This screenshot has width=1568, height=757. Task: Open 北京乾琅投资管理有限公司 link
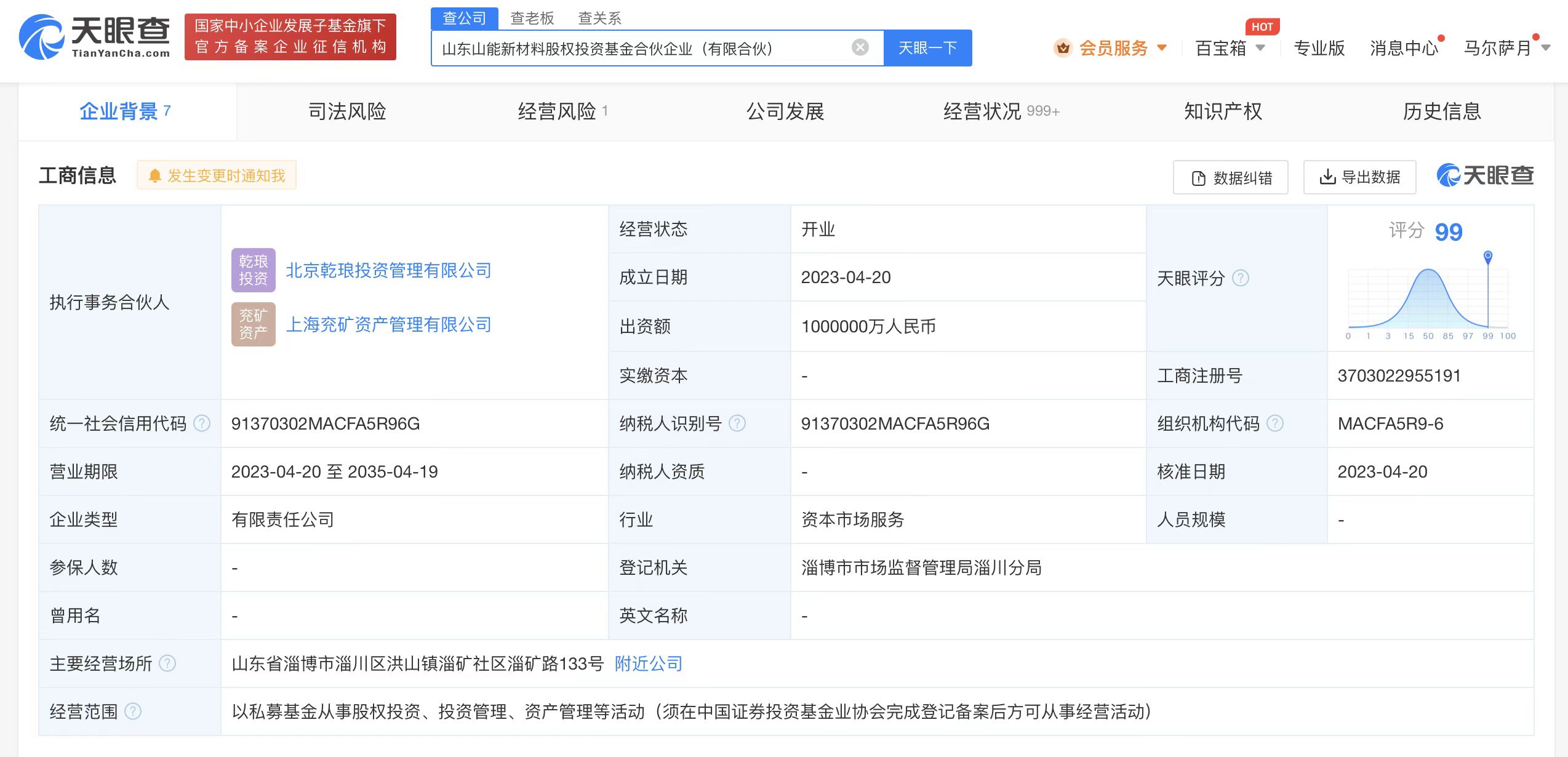click(x=389, y=270)
